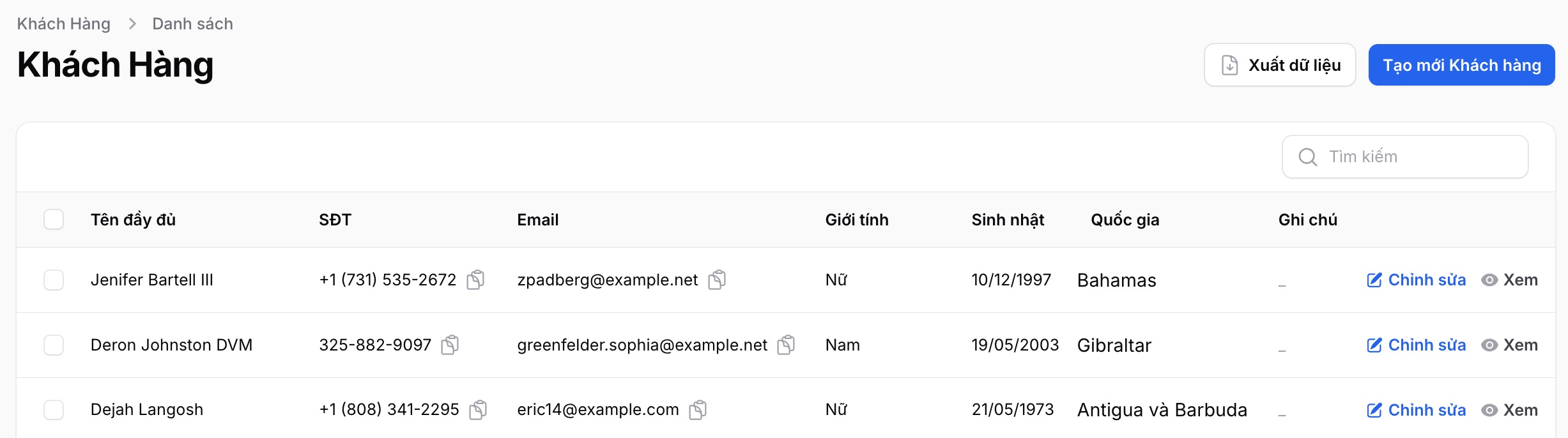Edit Dejah Langosh with Chỉnh sửa

pos(1416,410)
